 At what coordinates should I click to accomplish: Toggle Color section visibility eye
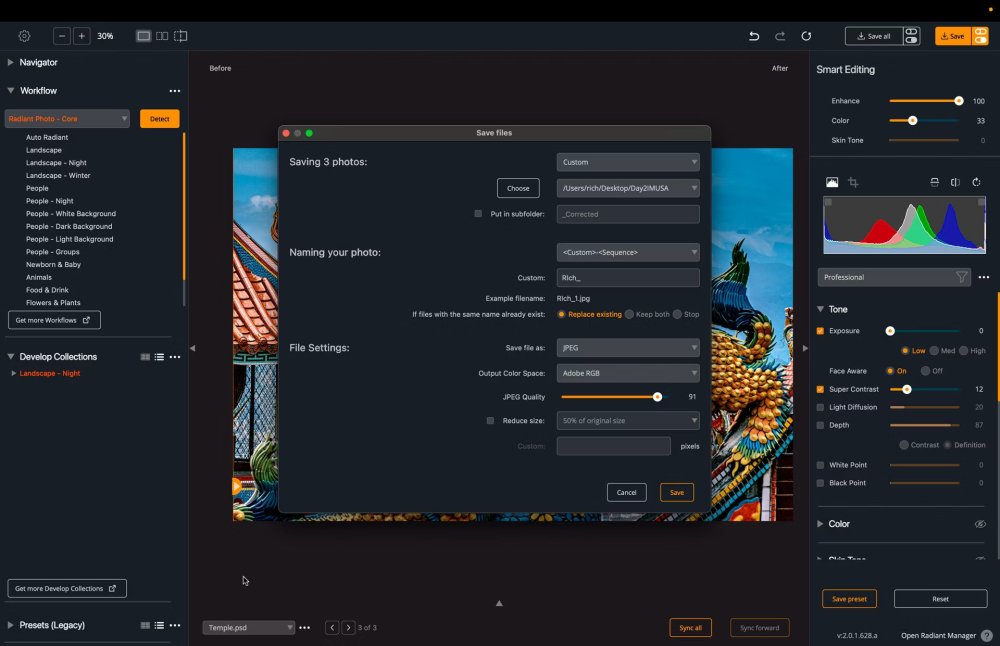980,524
